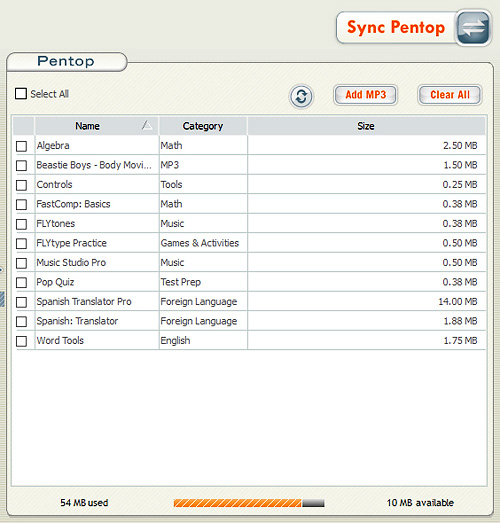Check the Beastie Boys row checkbox
The height and width of the screenshot is (523, 500).
pos(22,165)
